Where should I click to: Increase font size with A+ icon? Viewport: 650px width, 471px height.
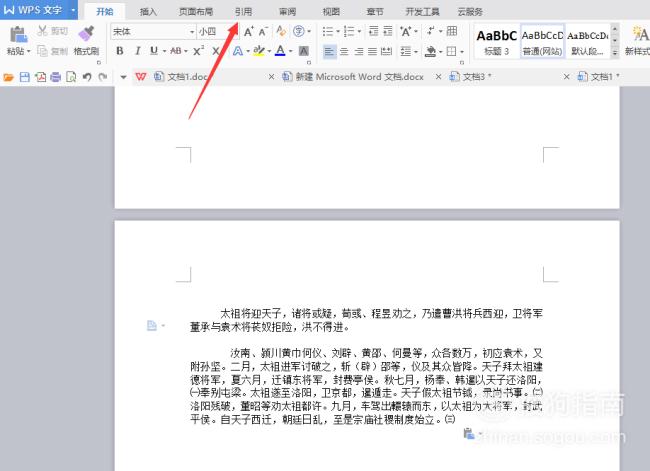[249, 31]
